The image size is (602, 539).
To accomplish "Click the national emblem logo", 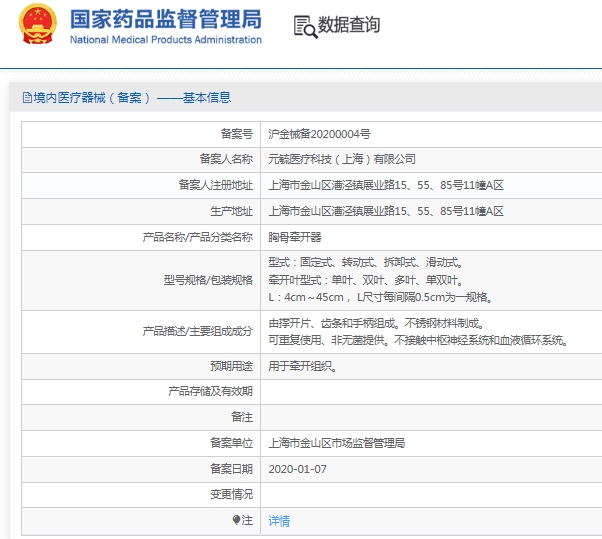I will [38, 24].
